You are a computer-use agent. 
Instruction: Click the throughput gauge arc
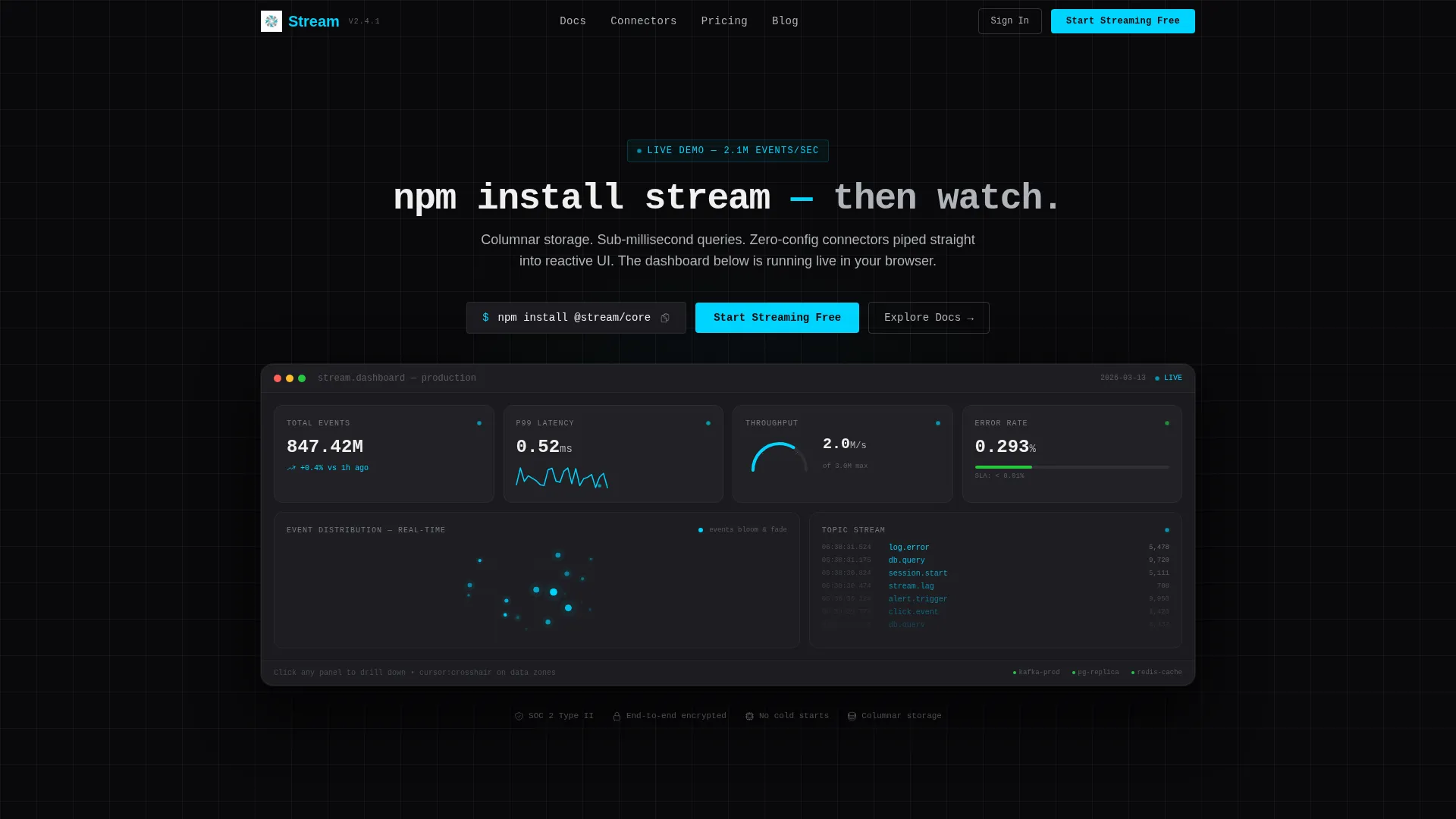click(x=779, y=457)
